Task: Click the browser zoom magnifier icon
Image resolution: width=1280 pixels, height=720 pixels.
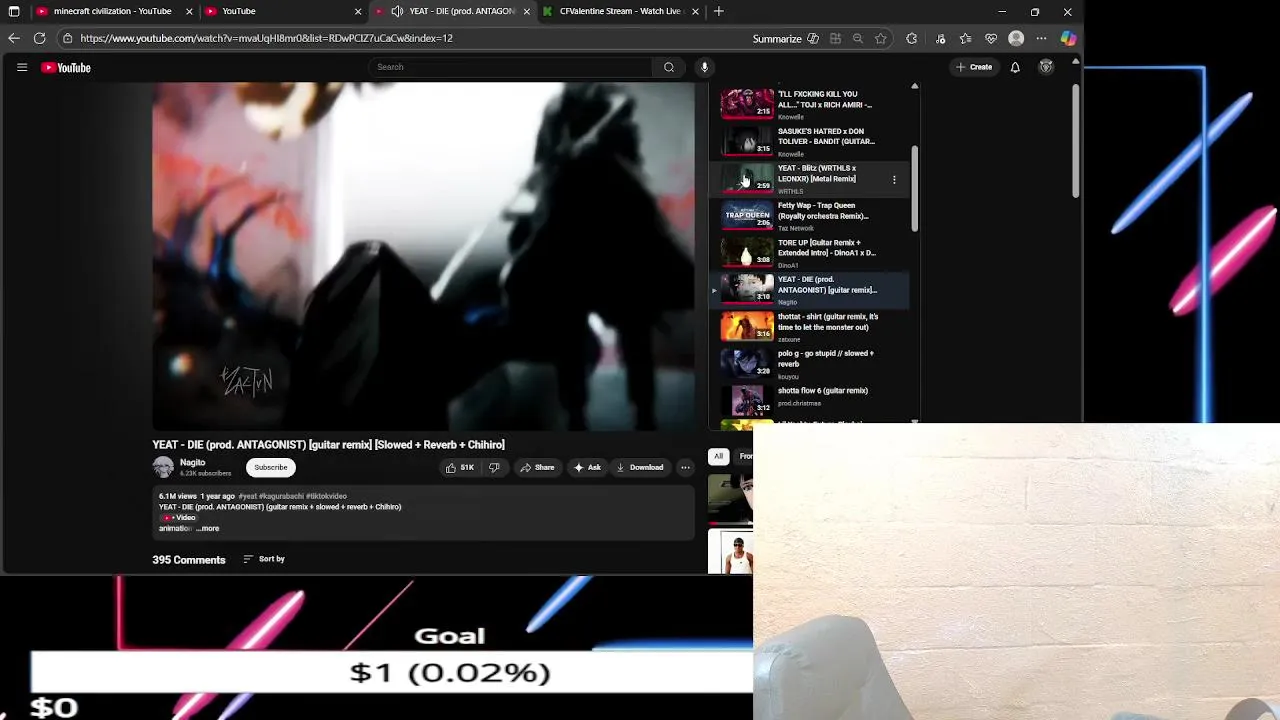Action: point(858,38)
